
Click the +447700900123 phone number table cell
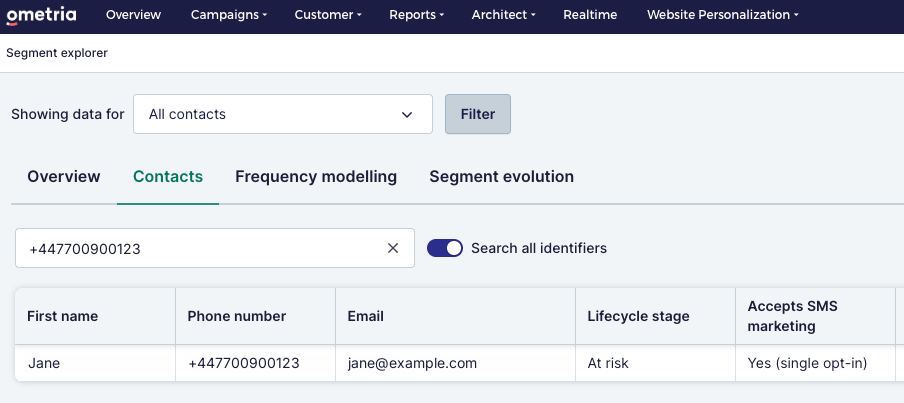[x=255, y=363]
